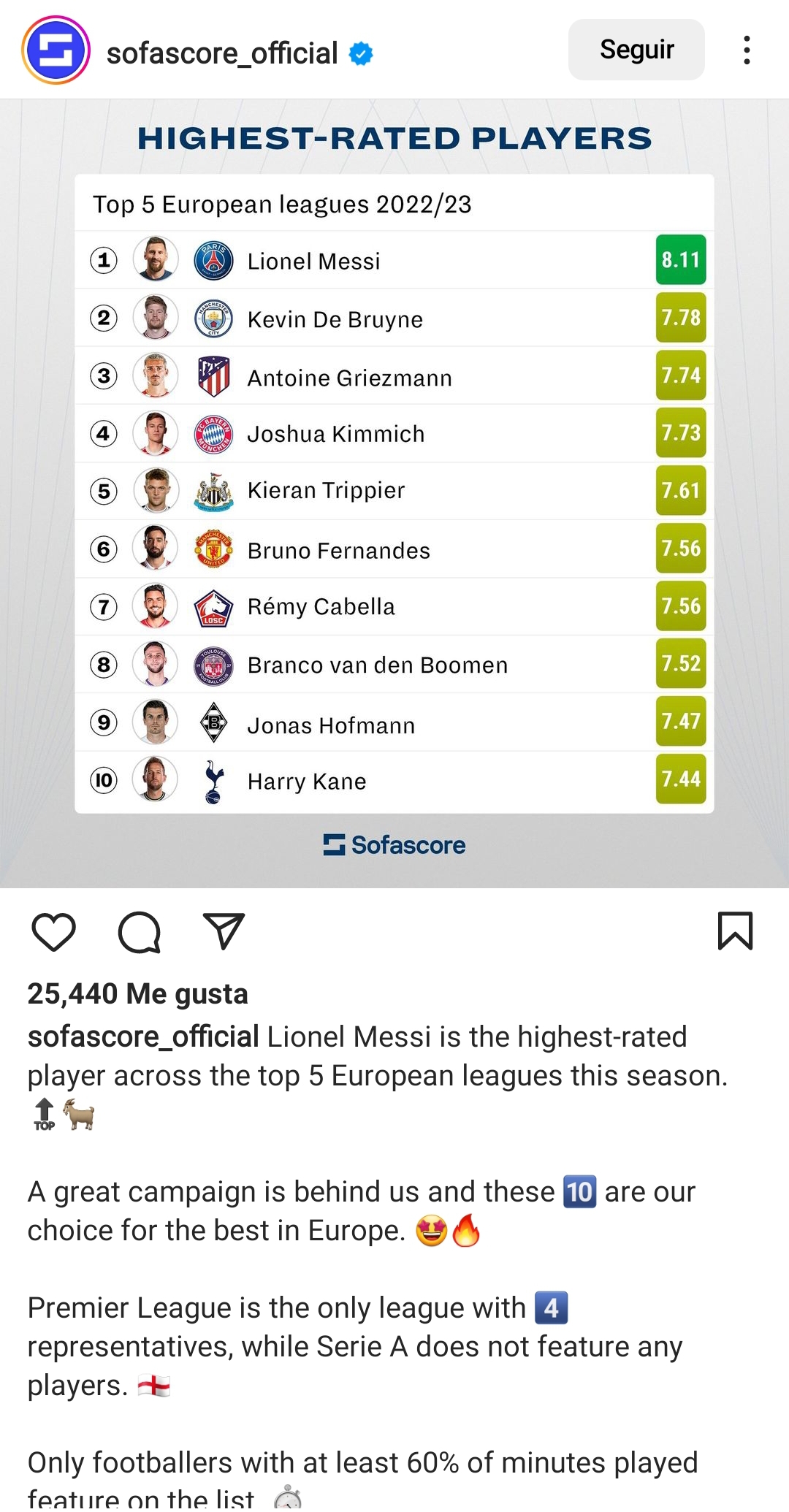View the 25,440 Me gusta likes list
Screen dimensions: 789x1512
click(x=138, y=994)
